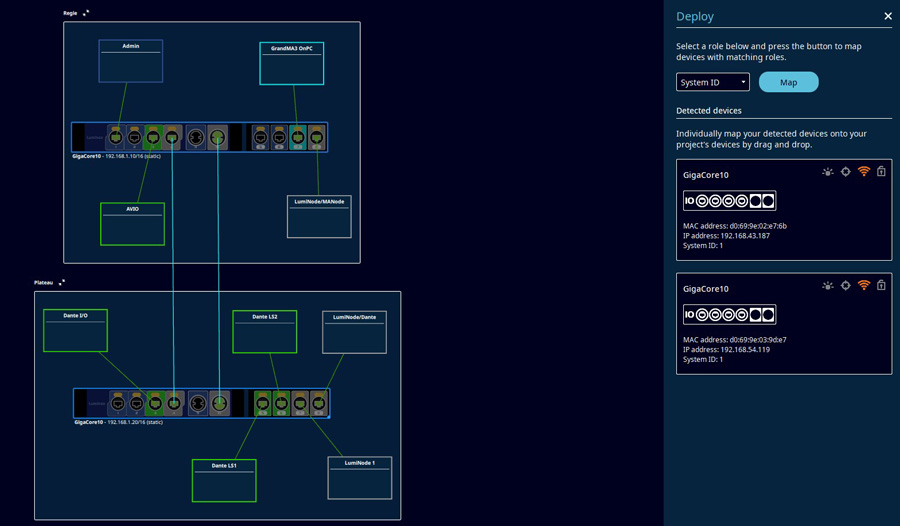The width and height of the screenshot is (900, 526).
Task: Select empty port 2 on the Plateau switch
Action: tap(136, 404)
